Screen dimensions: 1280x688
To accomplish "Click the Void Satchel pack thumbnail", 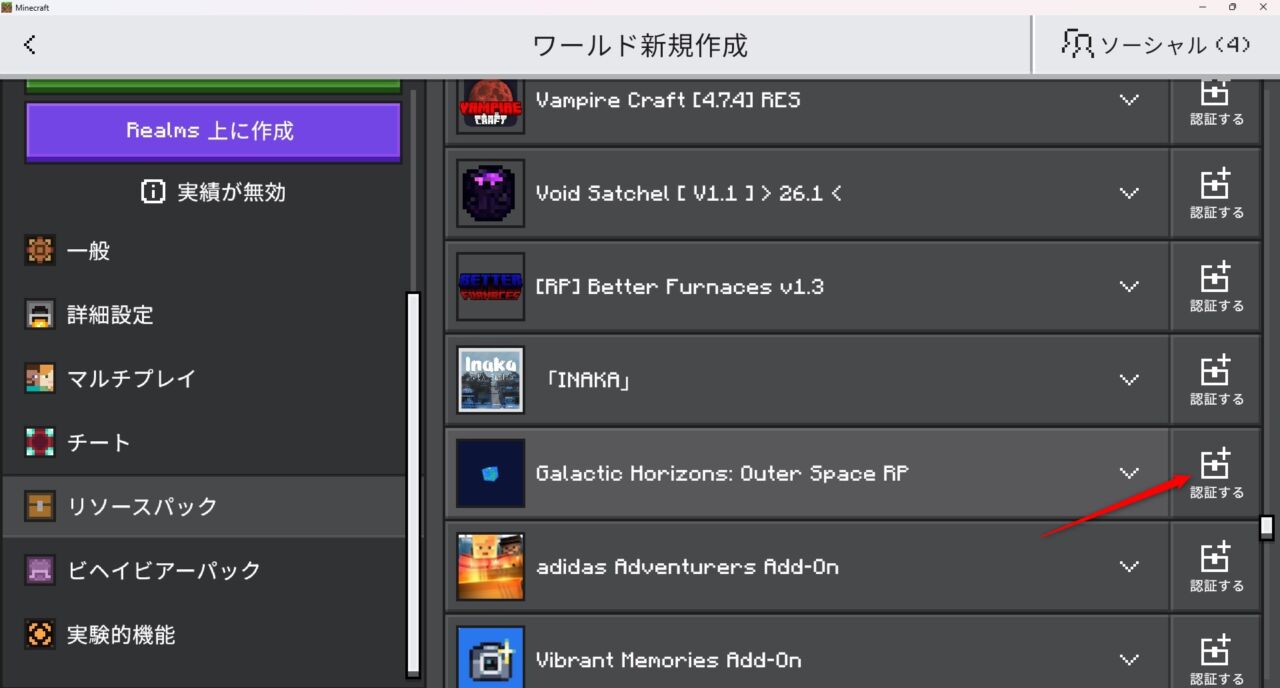I will (490, 193).
